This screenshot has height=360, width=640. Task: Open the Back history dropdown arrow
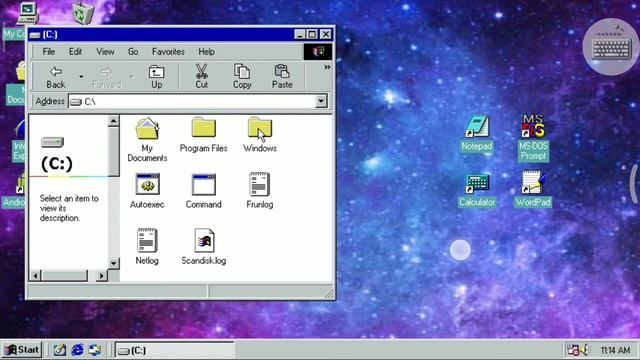81,77
